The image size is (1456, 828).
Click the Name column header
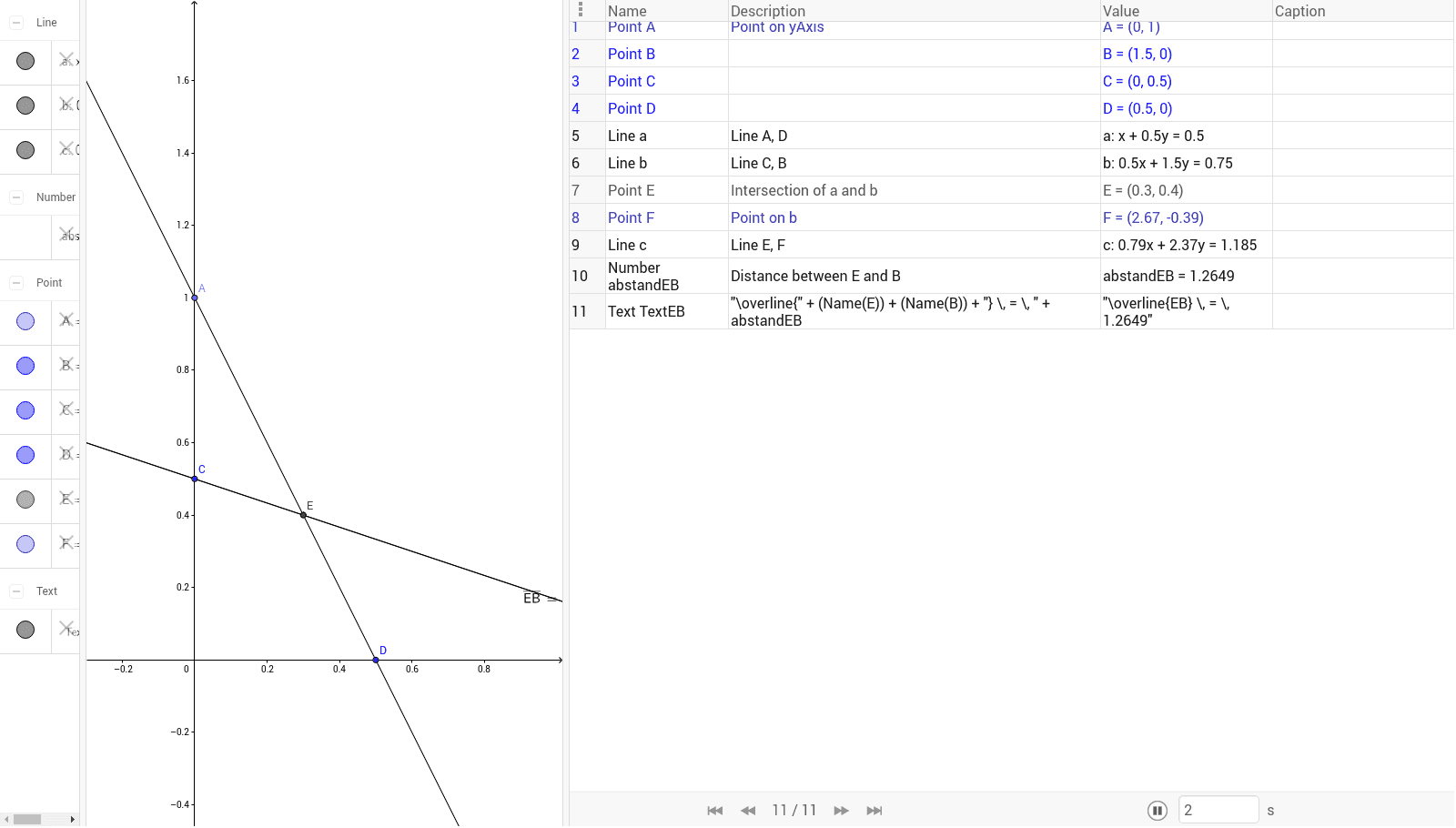point(627,11)
